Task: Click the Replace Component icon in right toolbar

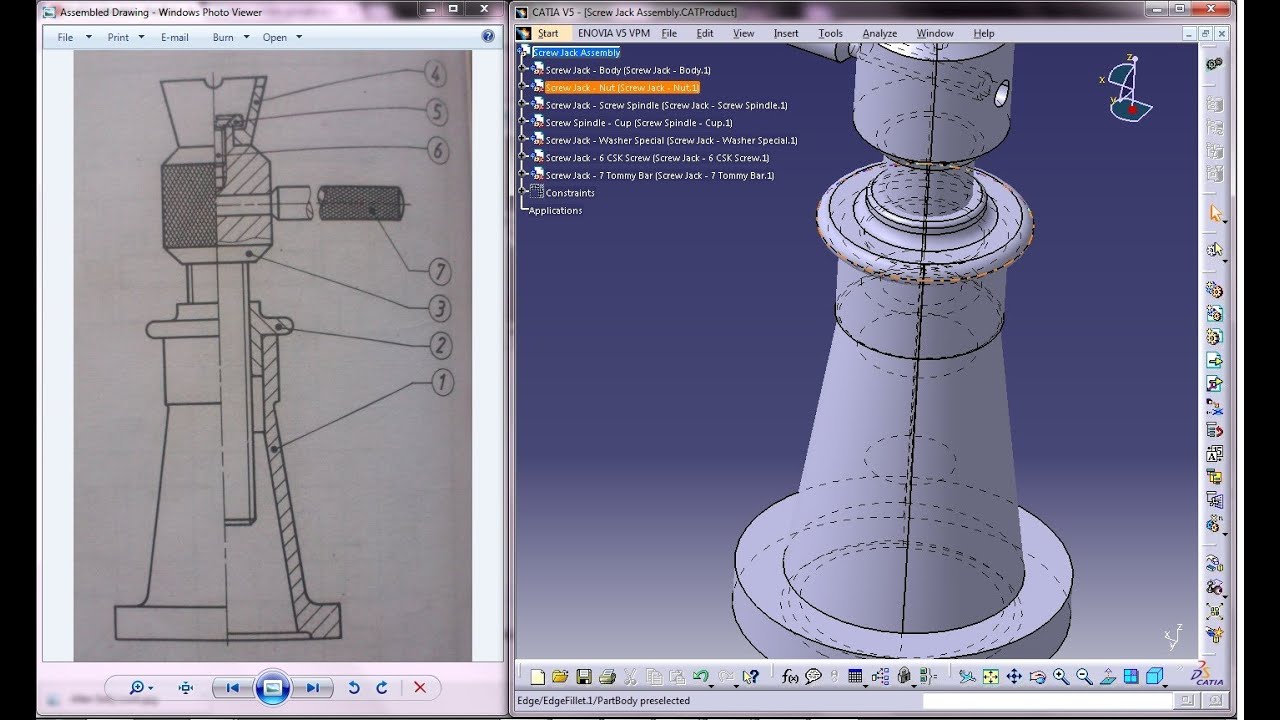Action: click(x=1215, y=407)
